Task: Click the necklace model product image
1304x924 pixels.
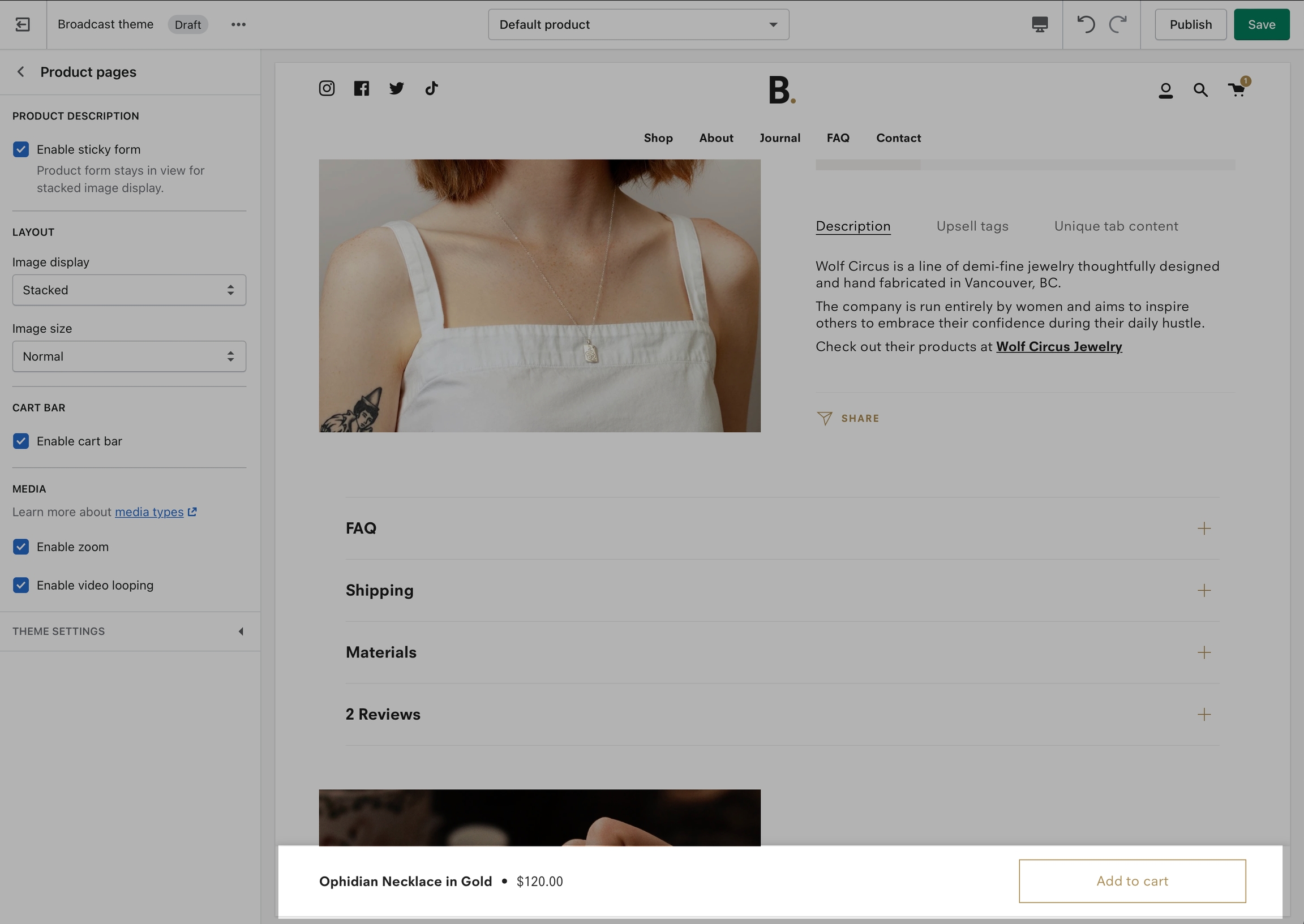Action: point(539,295)
